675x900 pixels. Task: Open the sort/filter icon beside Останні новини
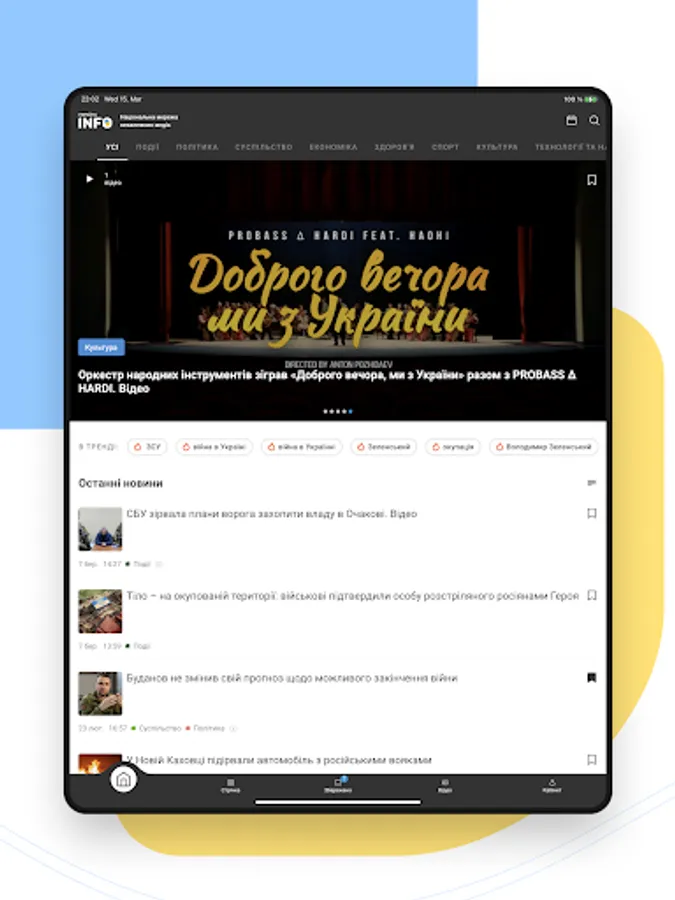point(592,483)
